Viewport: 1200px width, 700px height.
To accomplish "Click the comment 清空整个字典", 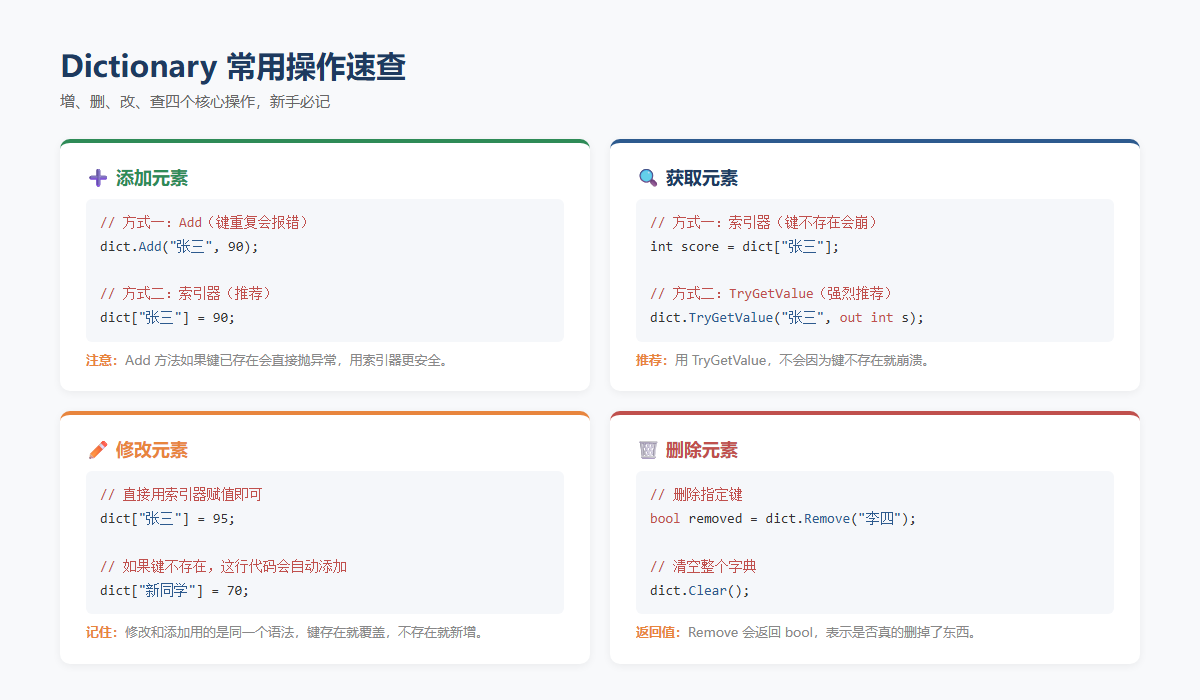I will pos(703,566).
